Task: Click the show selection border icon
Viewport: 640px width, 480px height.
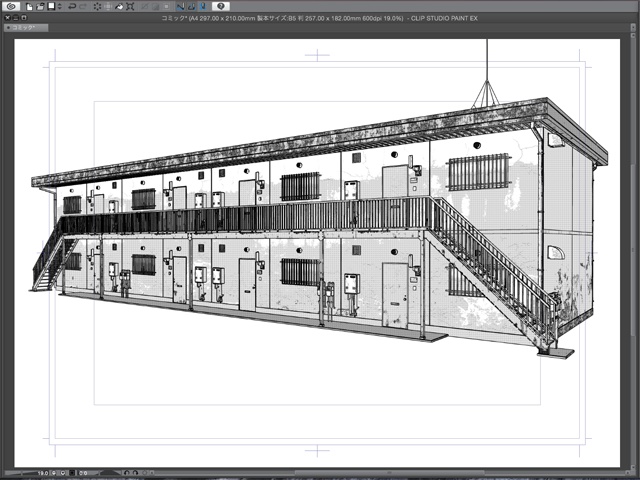Action: [167, 6]
